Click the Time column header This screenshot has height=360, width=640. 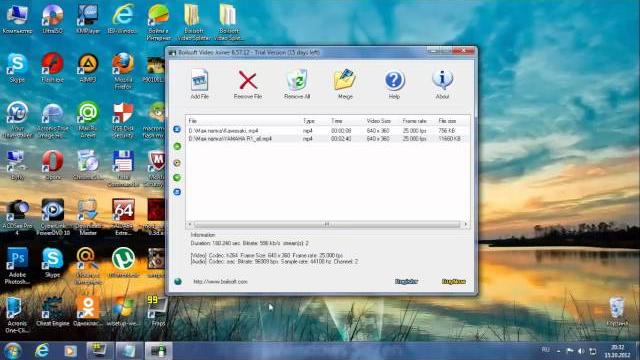click(x=346, y=121)
